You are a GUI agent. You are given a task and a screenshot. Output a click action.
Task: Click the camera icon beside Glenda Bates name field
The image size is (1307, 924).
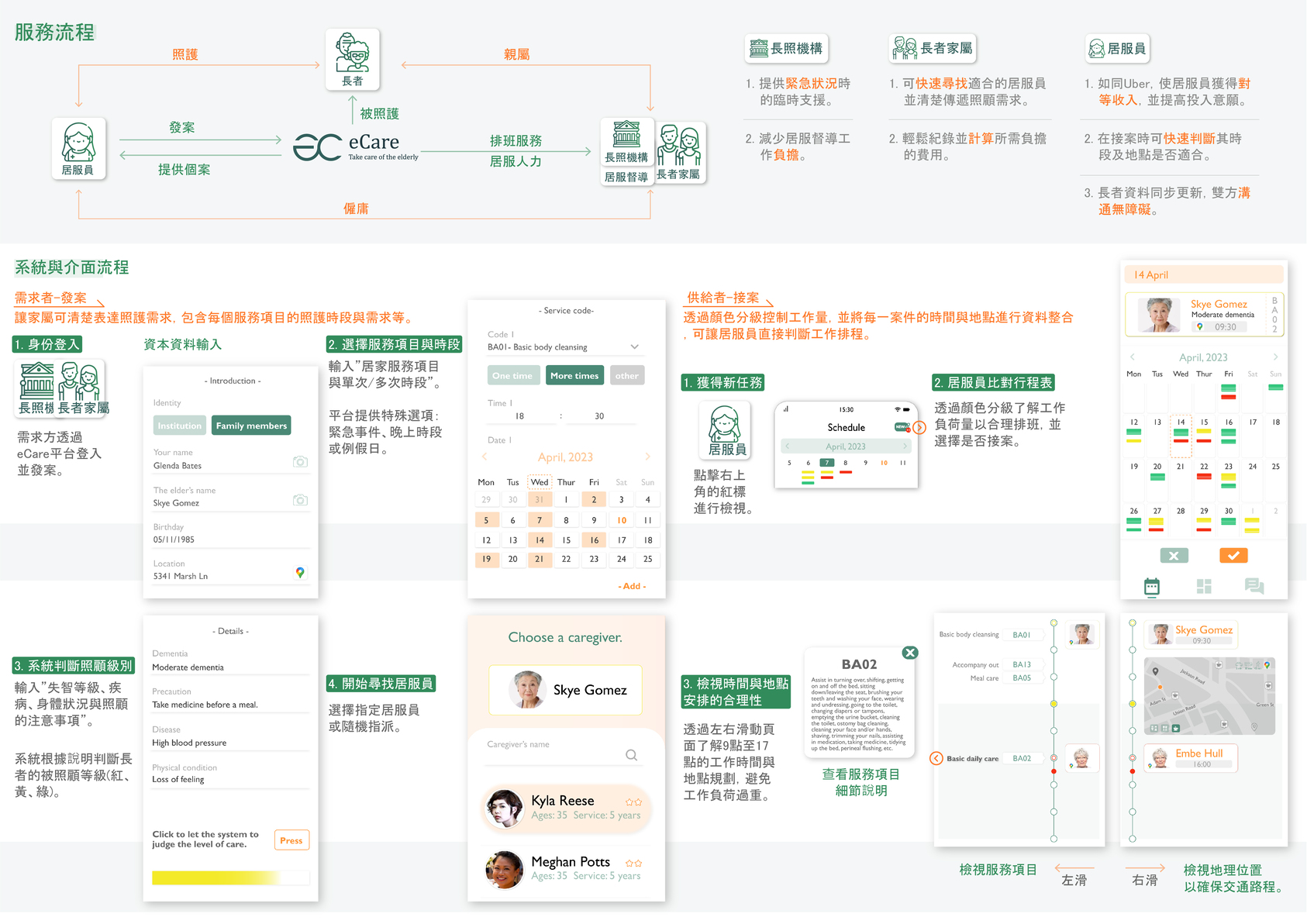pos(300,462)
